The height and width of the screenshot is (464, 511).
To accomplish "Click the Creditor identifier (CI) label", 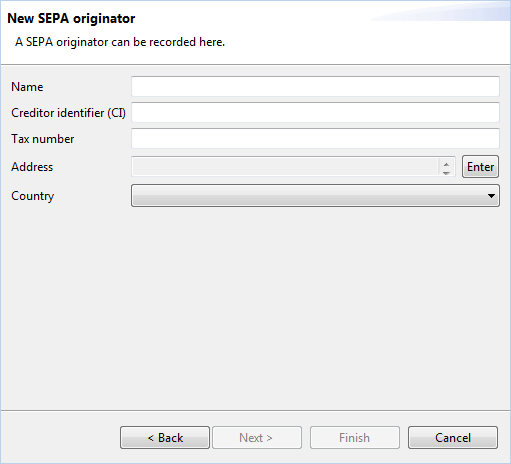I will [x=68, y=113].
